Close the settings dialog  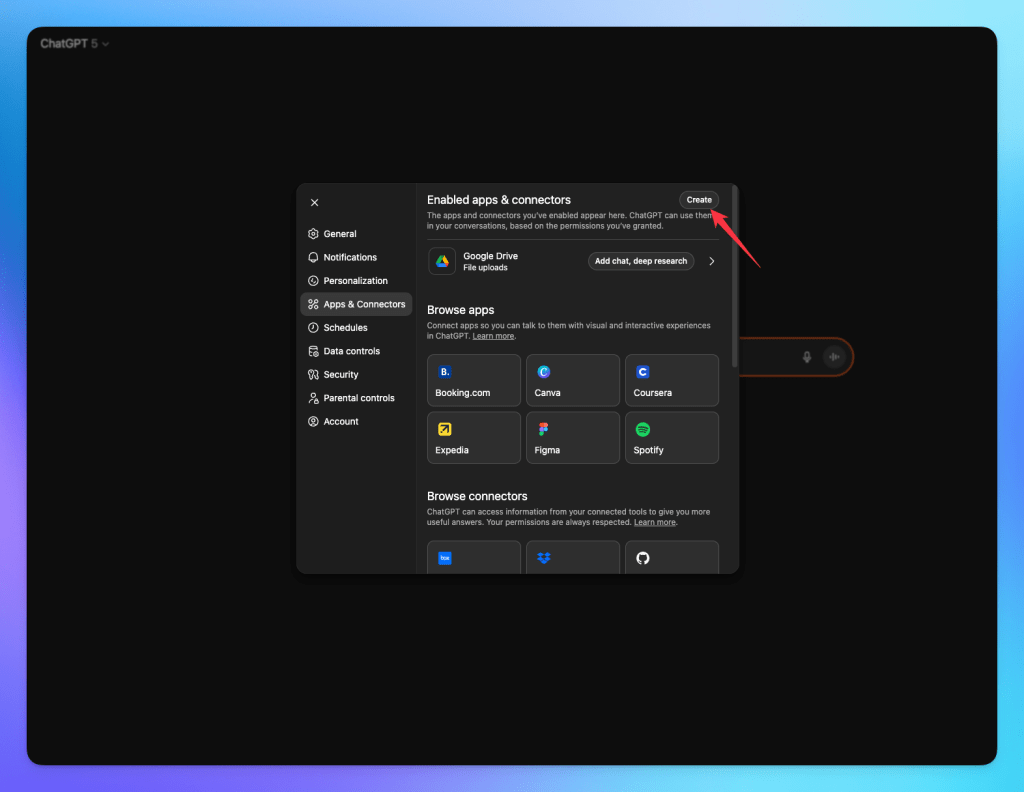(x=314, y=202)
